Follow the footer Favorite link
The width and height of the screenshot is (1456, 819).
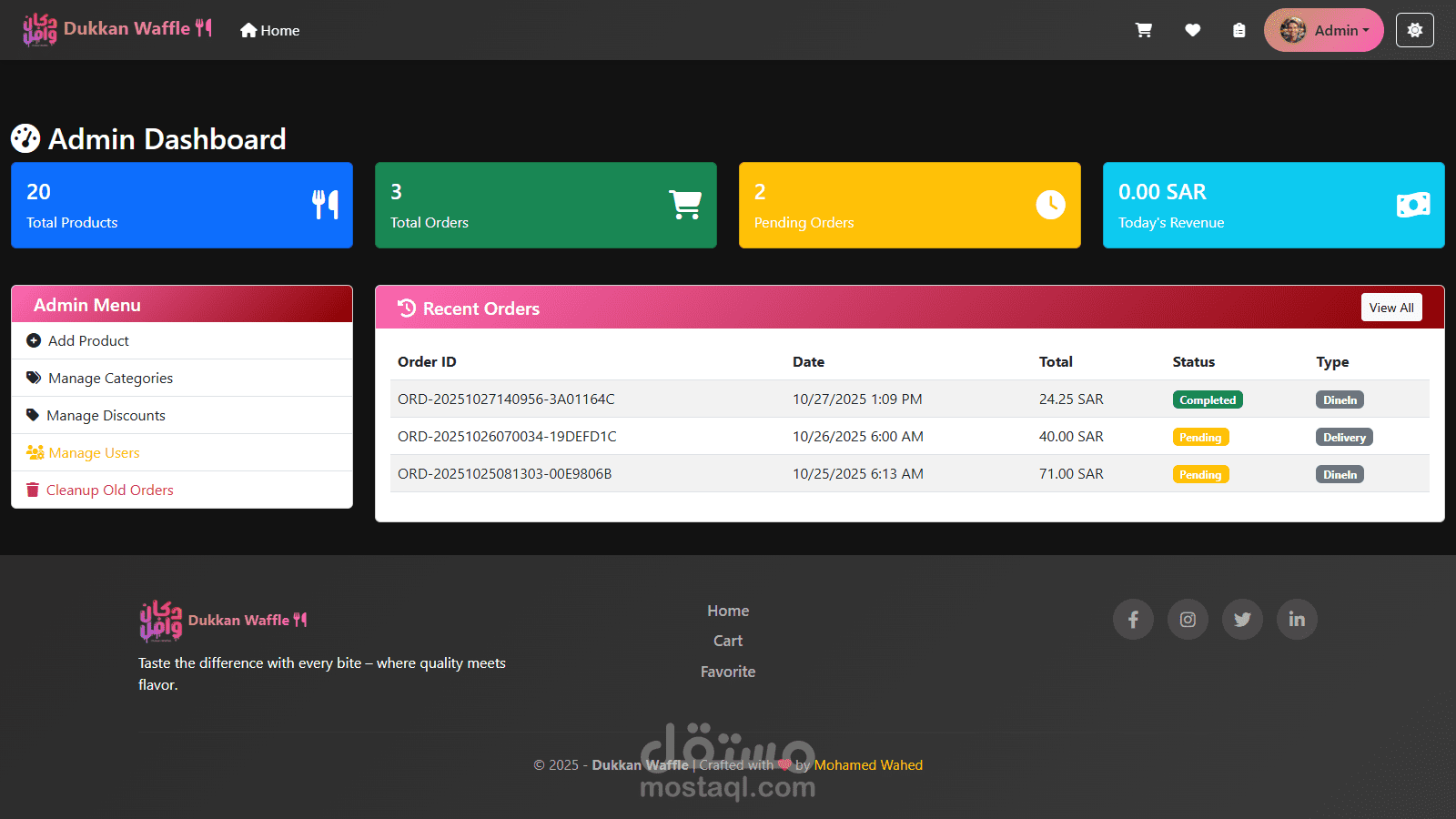[x=728, y=672]
